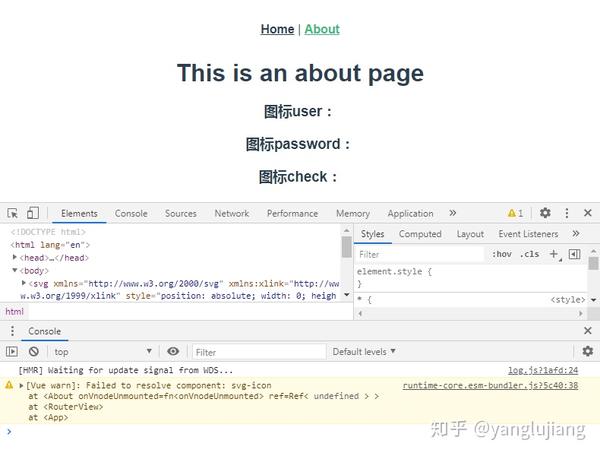Click the Elements panel vertical scrollbar thumb
The image size is (600, 456).
pyautogui.click(x=347, y=247)
